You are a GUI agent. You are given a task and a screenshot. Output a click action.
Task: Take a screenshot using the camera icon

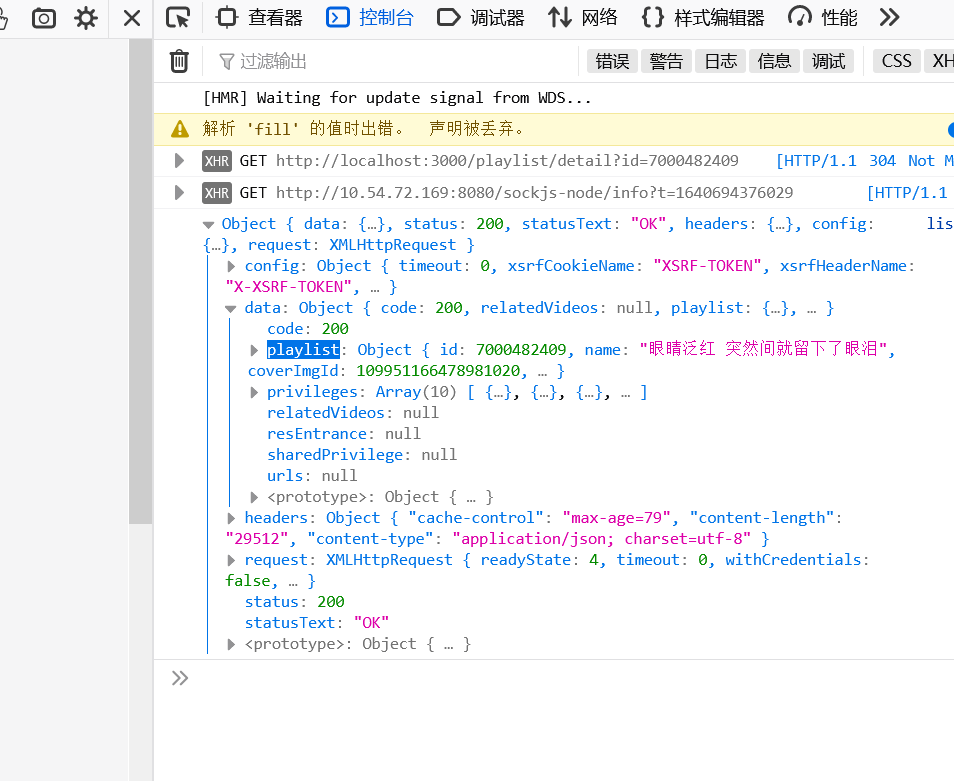click(x=43, y=17)
